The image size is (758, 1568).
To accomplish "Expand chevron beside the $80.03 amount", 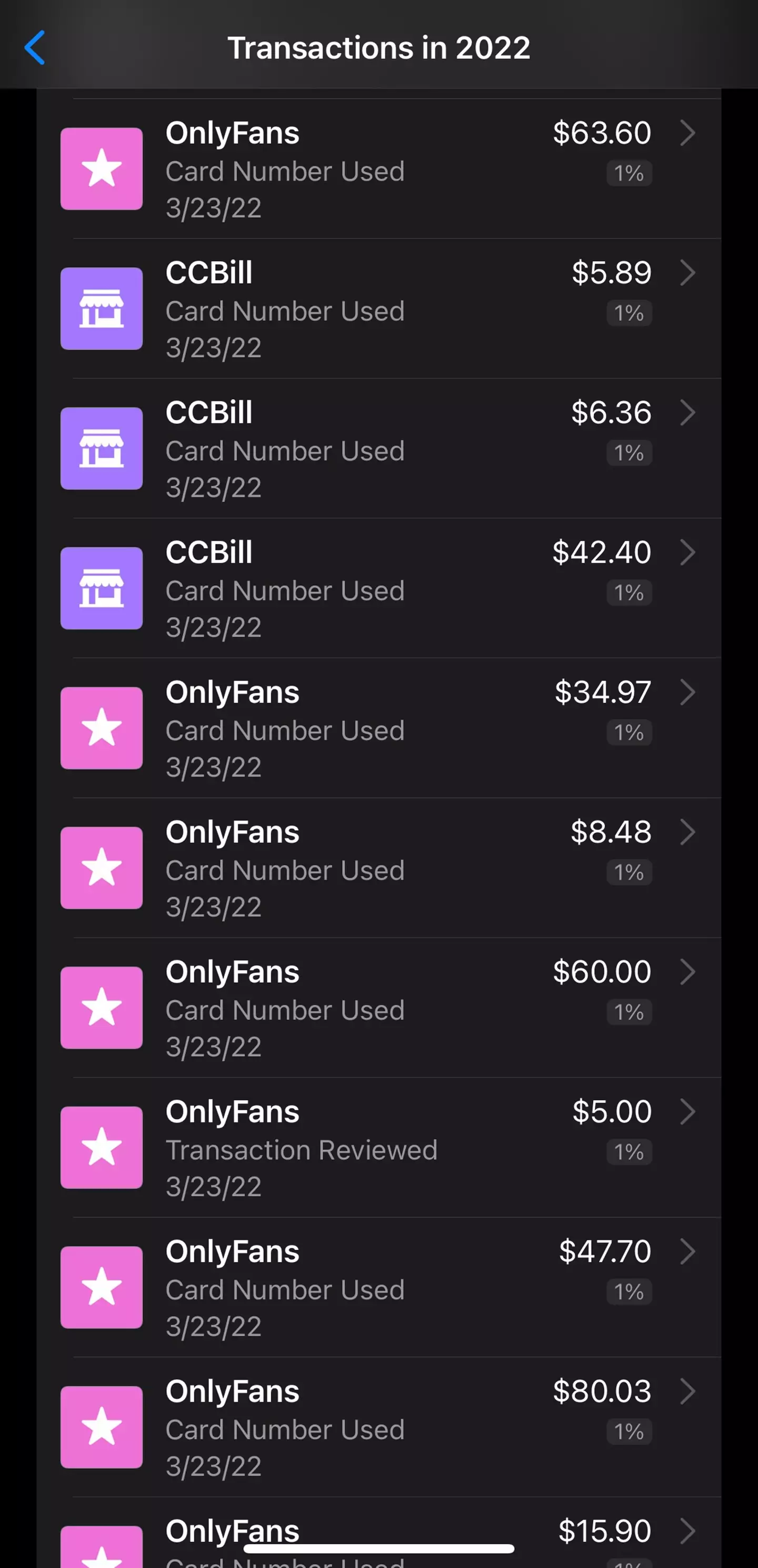I will tap(687, 1392).
